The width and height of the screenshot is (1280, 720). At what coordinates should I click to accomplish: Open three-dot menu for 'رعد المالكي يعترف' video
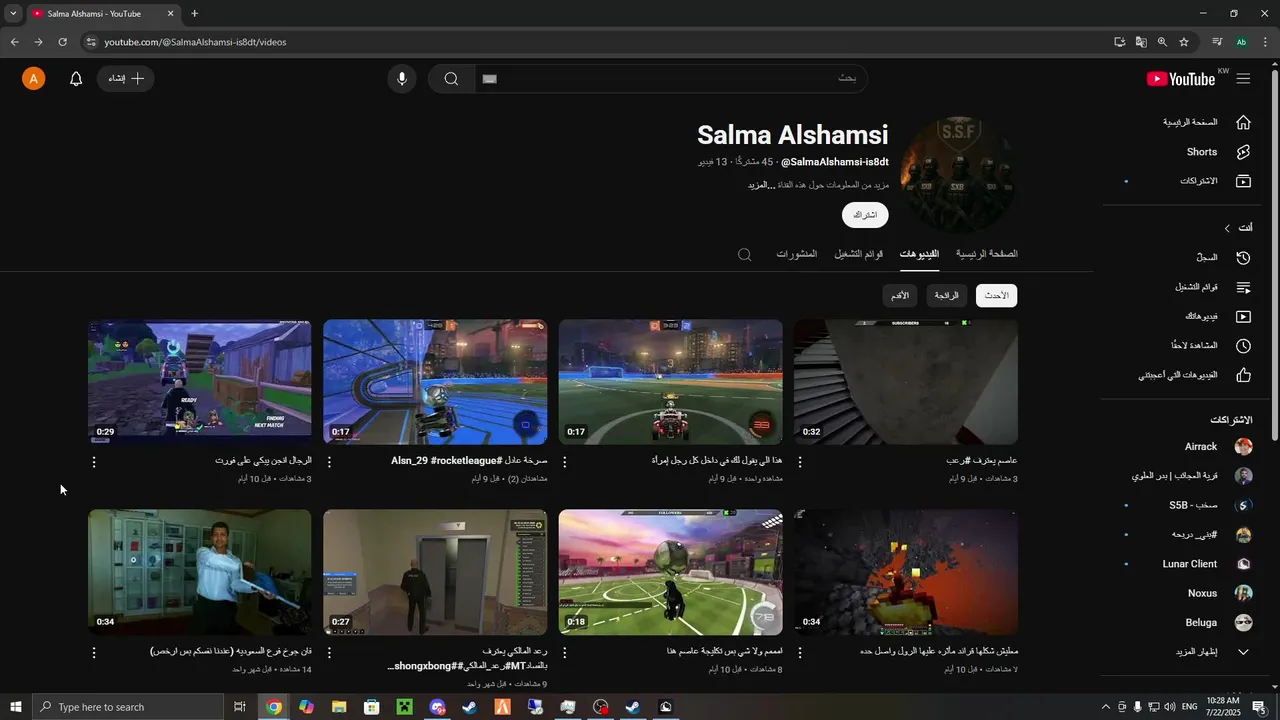330,652
